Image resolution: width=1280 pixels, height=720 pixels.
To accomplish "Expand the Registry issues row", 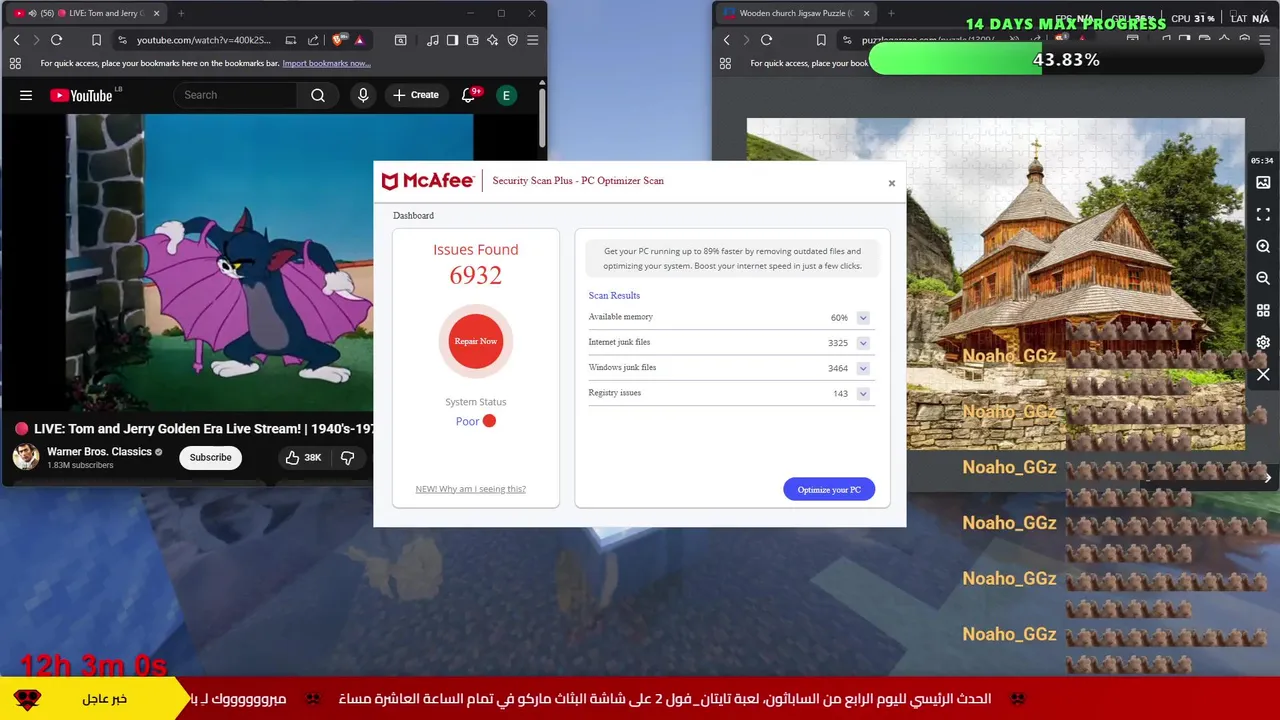I will [x=863, y=394].
